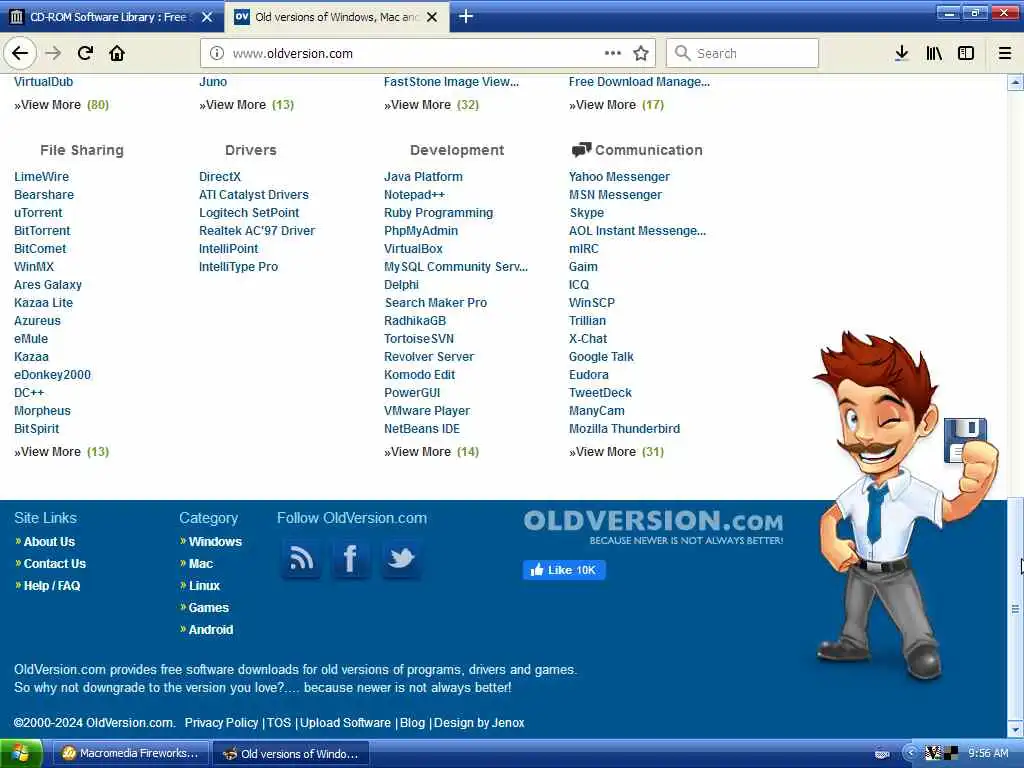This screenshot has height=768, width=1024.
Task: Expand hidden system tray icons arrow
Action: [x=910, y=753]
